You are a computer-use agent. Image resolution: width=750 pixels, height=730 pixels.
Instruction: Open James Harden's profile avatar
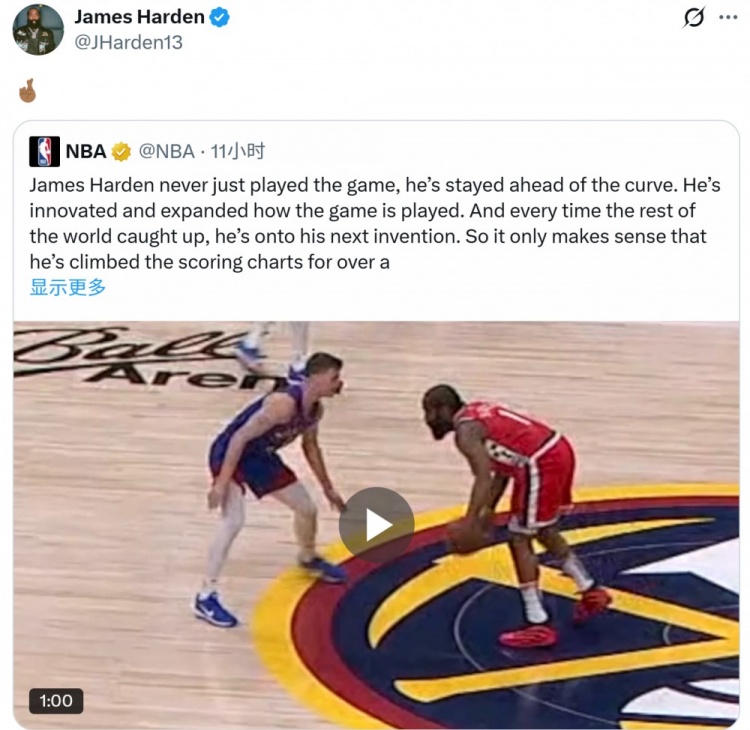(38, 30)
